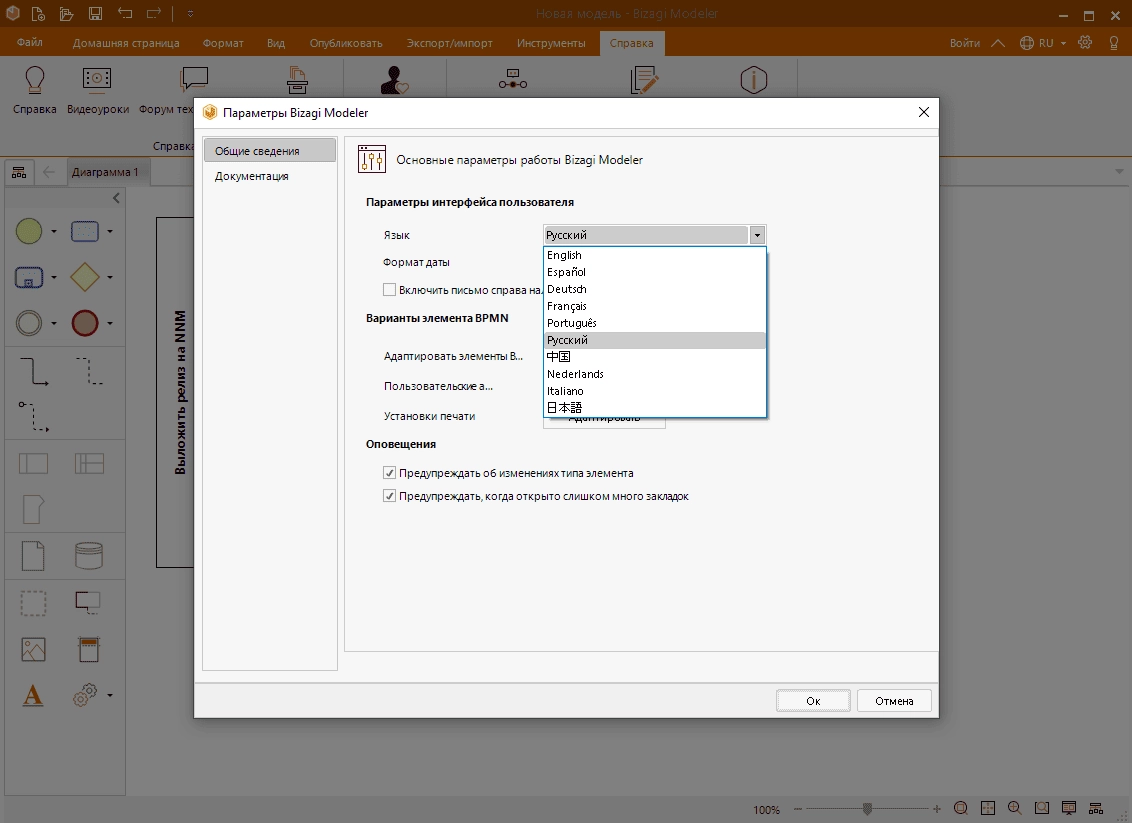Expand the Task variants arrow

(x=110, y=231)
